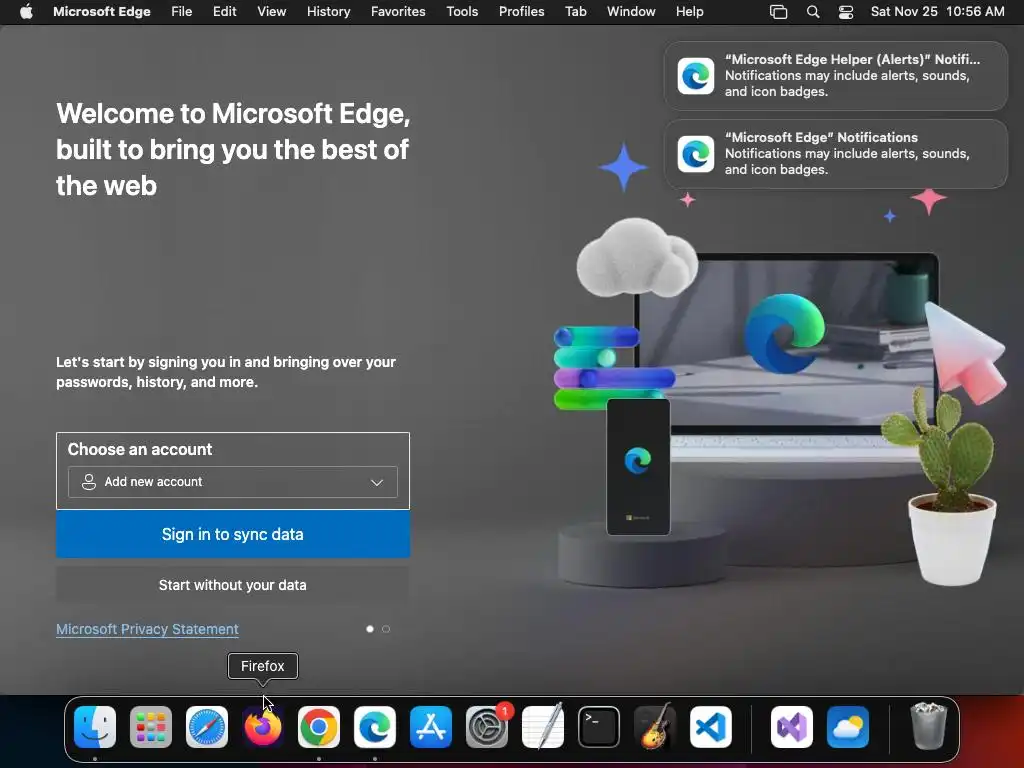Open Control Center in menu bar
1024x768 pixels.
(846, 12)
